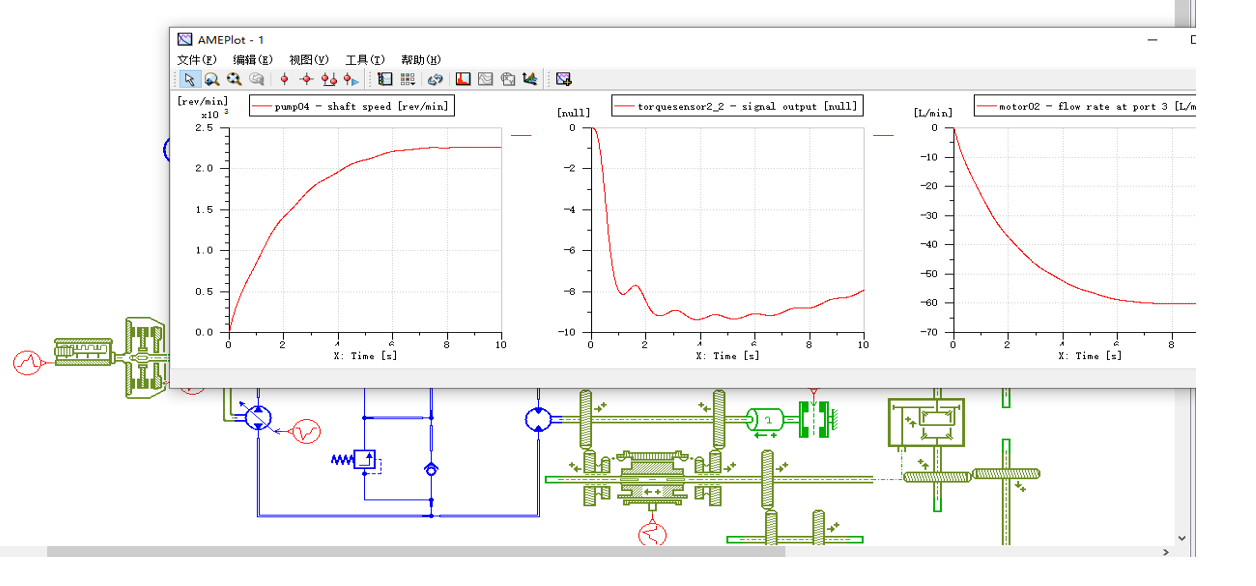The height and width of the screenshot is (586, 1256).
Task: Open the 帮助(H) menu
Action: coord(421,60)
